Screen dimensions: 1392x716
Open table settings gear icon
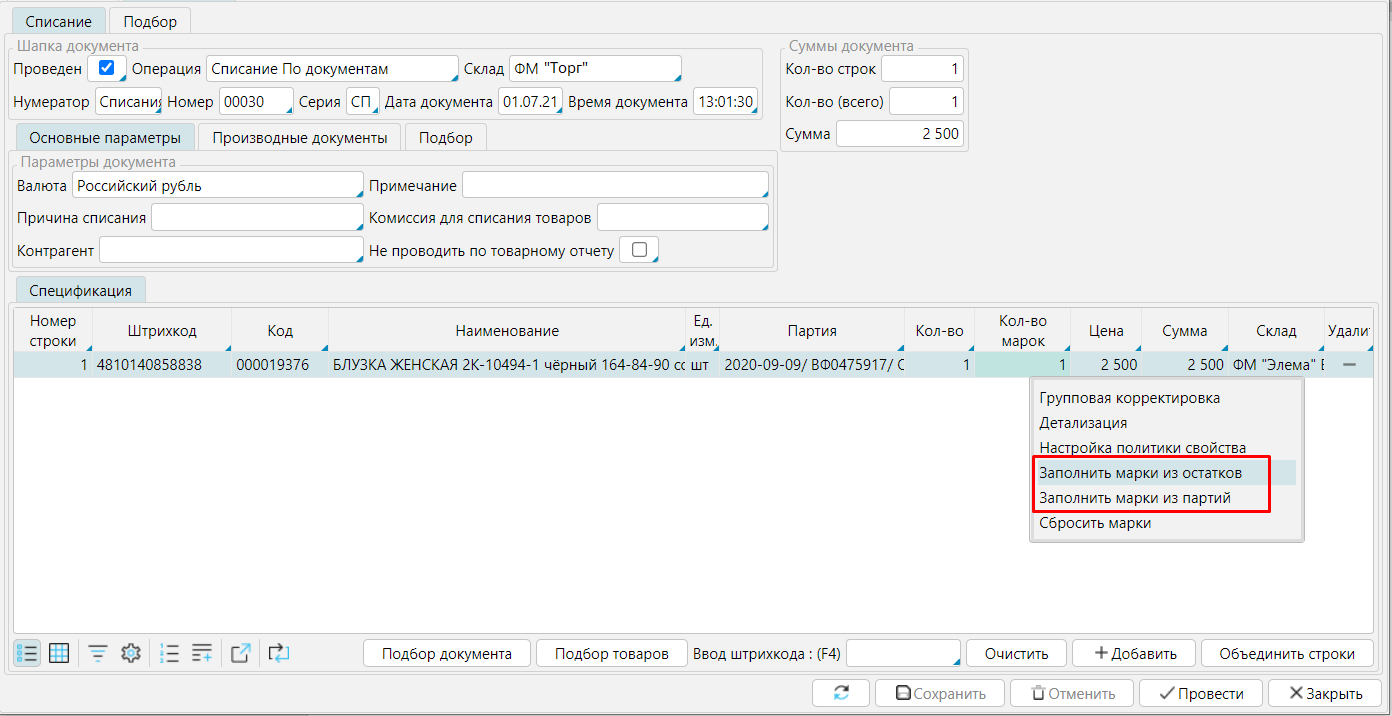pos(130,654)
